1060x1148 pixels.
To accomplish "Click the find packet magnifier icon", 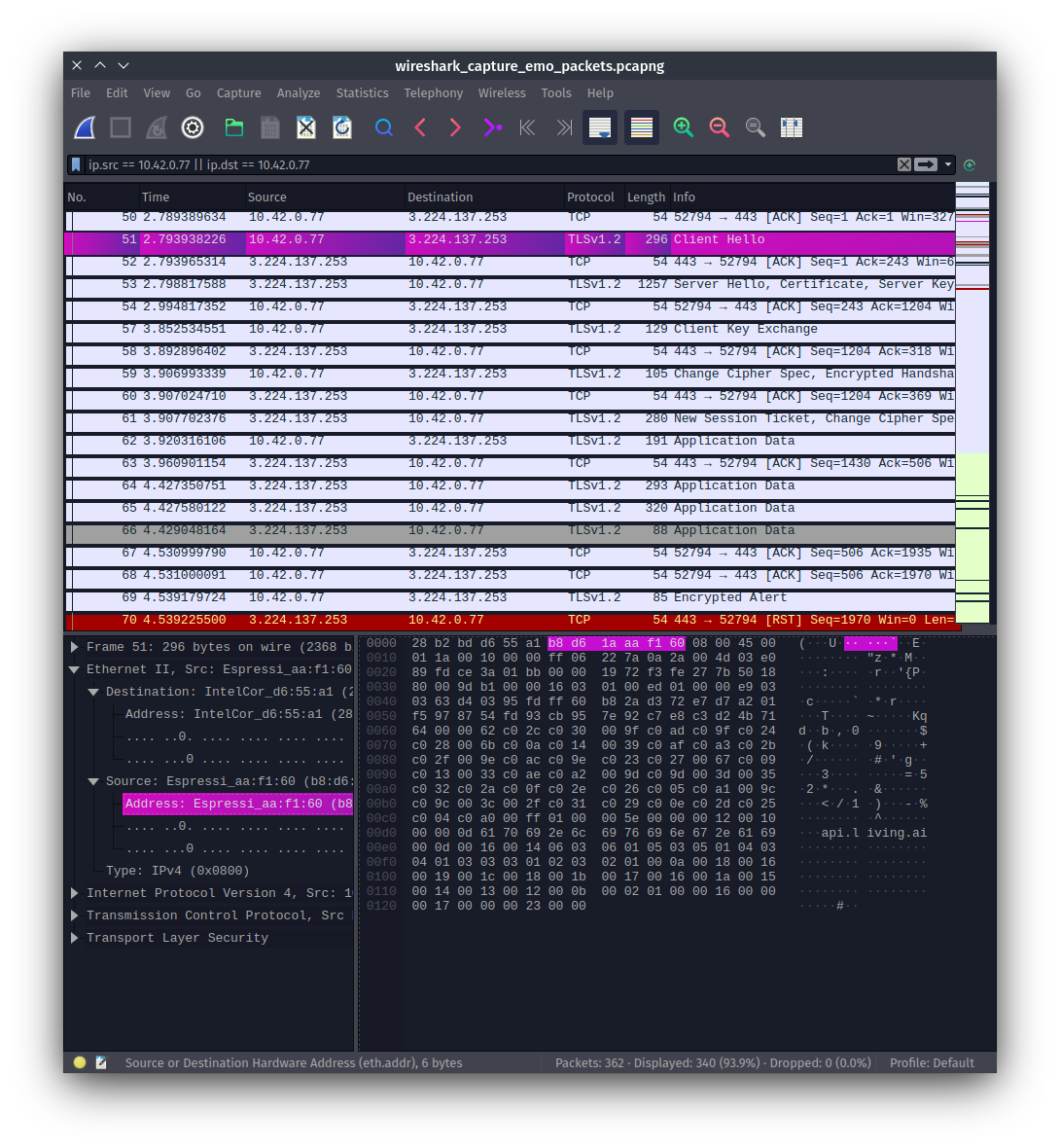I will pyautogui.click(x=383, y=127).
